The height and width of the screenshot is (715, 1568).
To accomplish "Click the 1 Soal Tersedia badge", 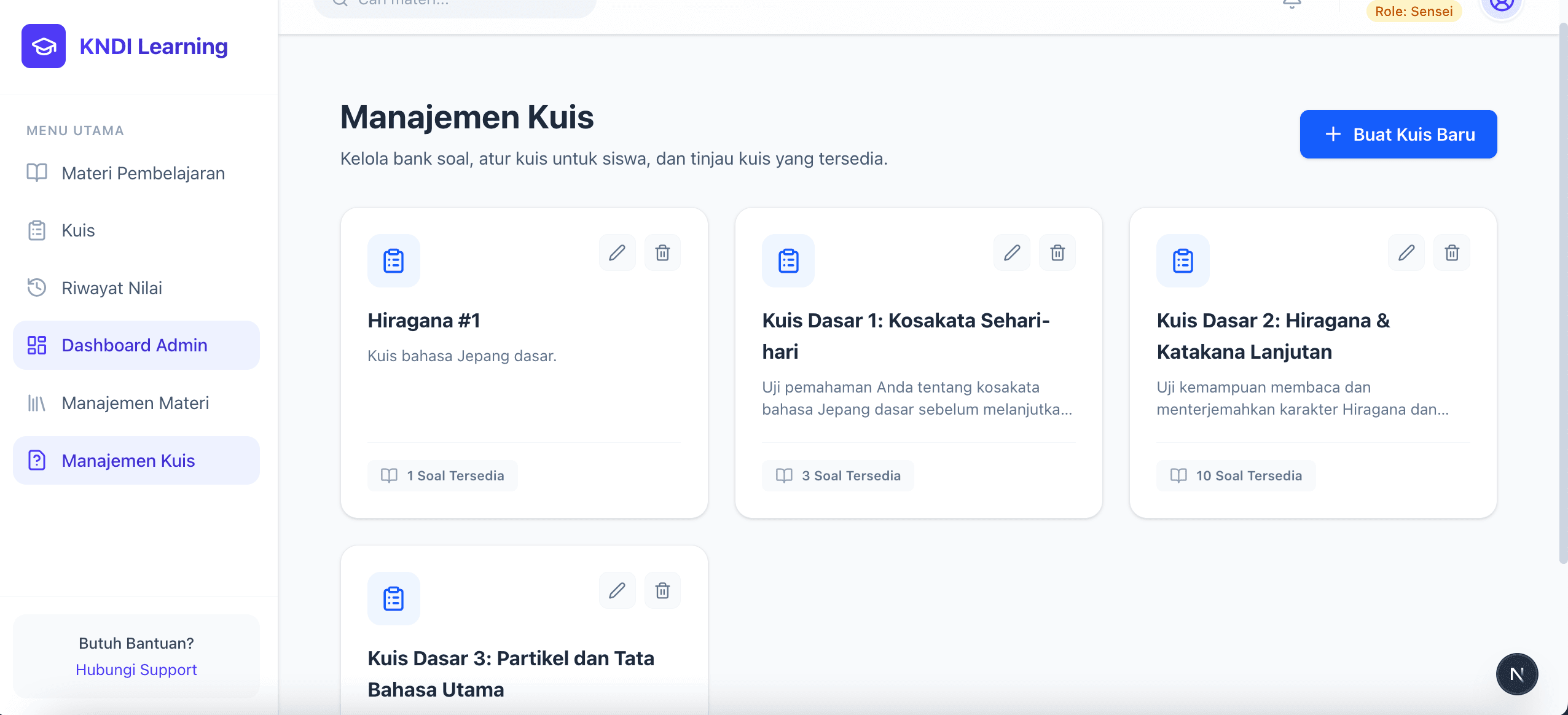I will [x=442, y=475].
